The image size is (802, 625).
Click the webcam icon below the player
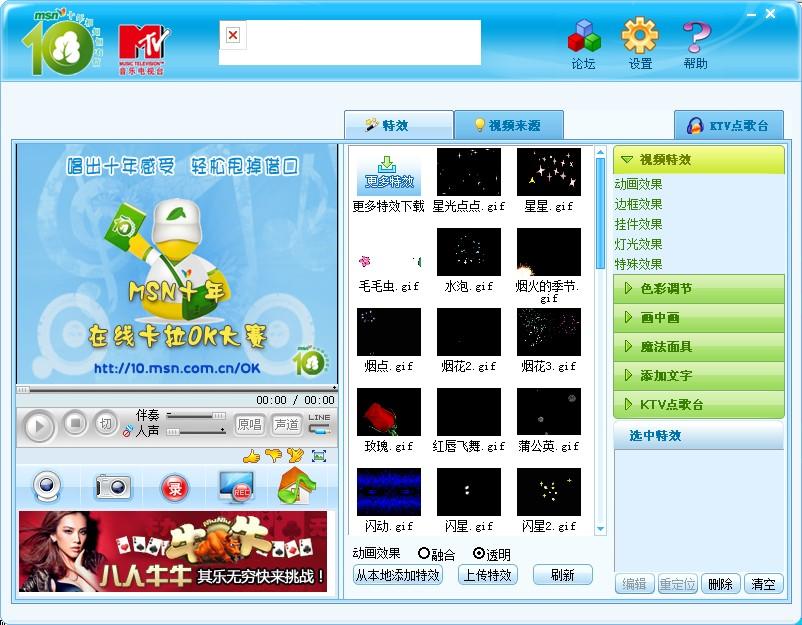(x=47, y=486)
